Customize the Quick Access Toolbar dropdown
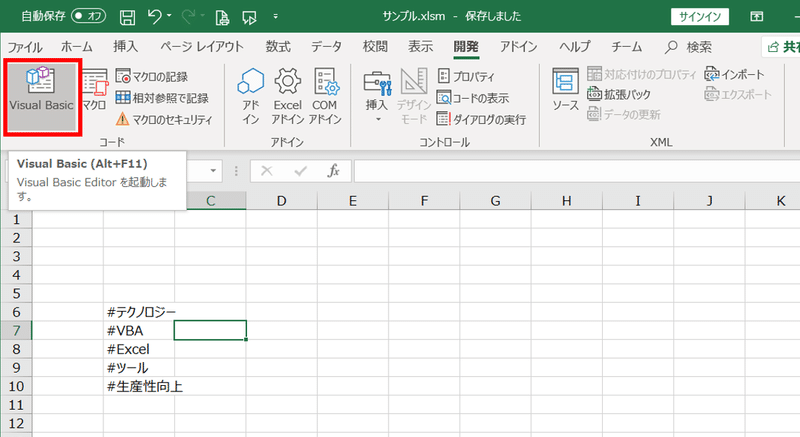The height and width of the screenshot is (437, 800). (276, 16)
